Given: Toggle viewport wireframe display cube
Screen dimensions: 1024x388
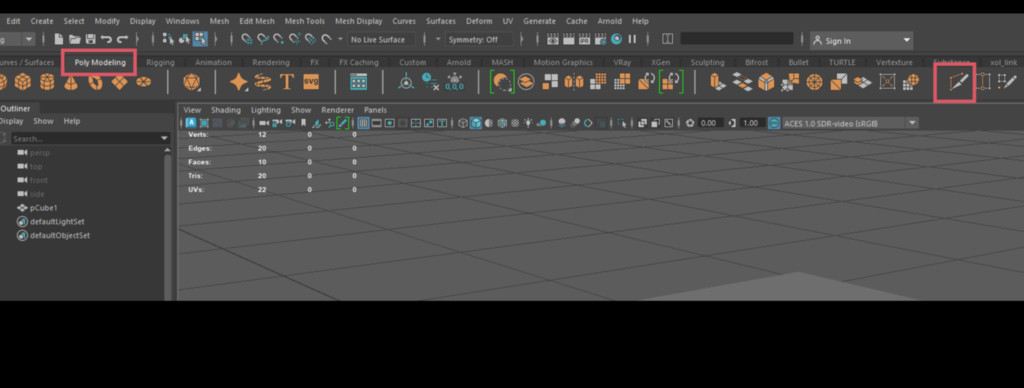Looking at the screenshot, I should tap(463, 123).
